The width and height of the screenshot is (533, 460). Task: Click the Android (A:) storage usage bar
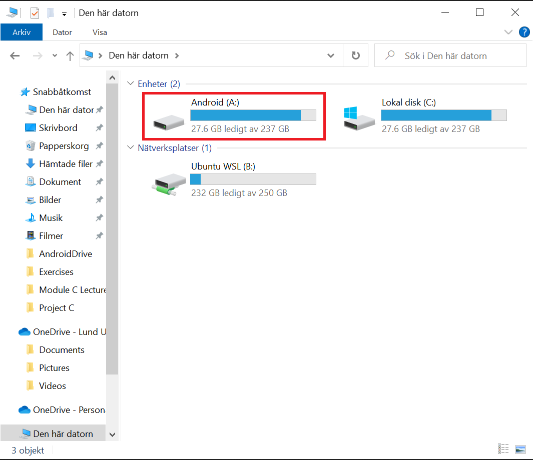(x=253, y=115)
